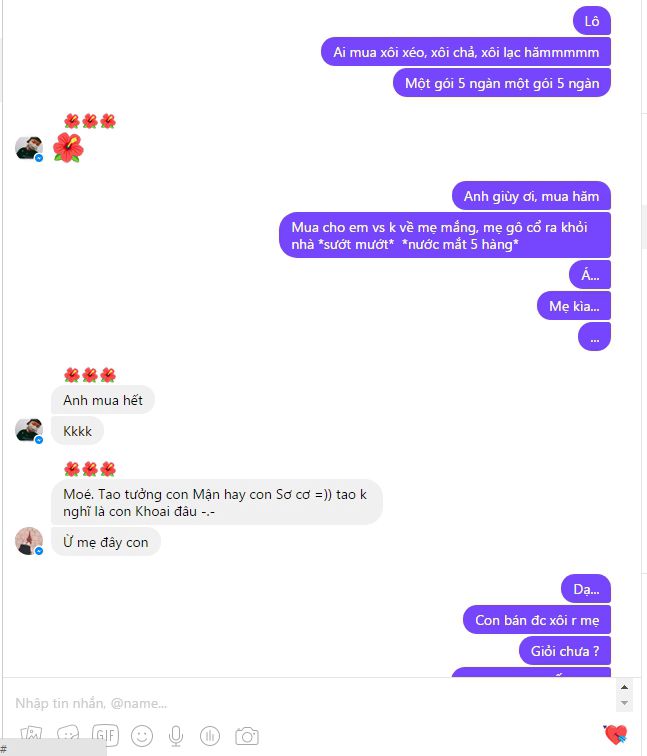The height and width of the screenshot is (756, 647).
Task: Record a voice clip with microphone icon
Action: 176,736
